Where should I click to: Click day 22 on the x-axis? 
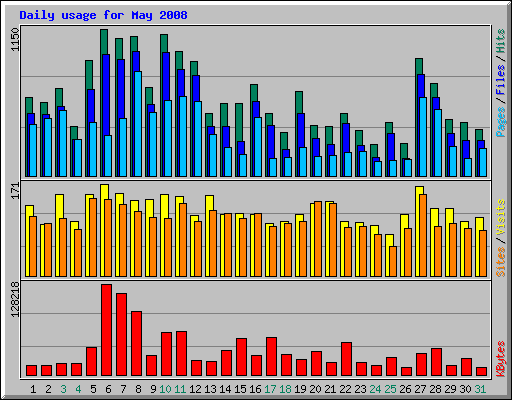(x=345, y=389)
